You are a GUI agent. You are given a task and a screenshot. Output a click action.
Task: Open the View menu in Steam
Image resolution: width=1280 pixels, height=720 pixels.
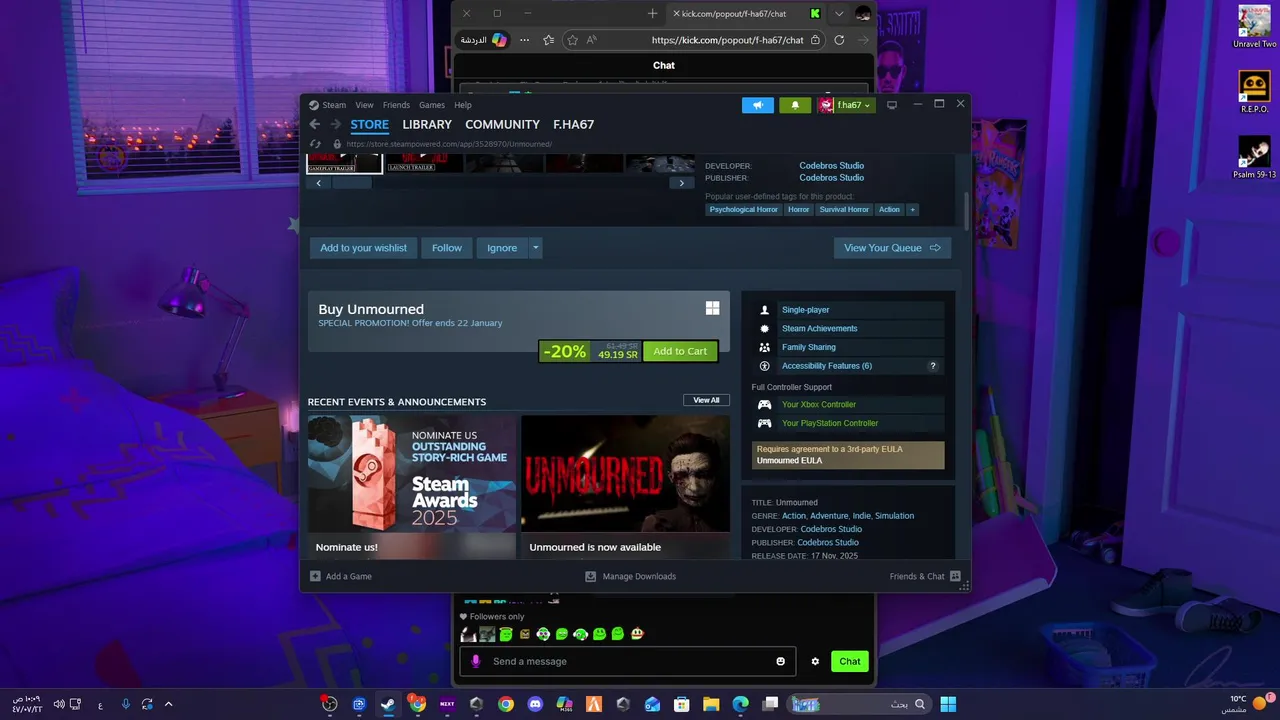(364, 105)
